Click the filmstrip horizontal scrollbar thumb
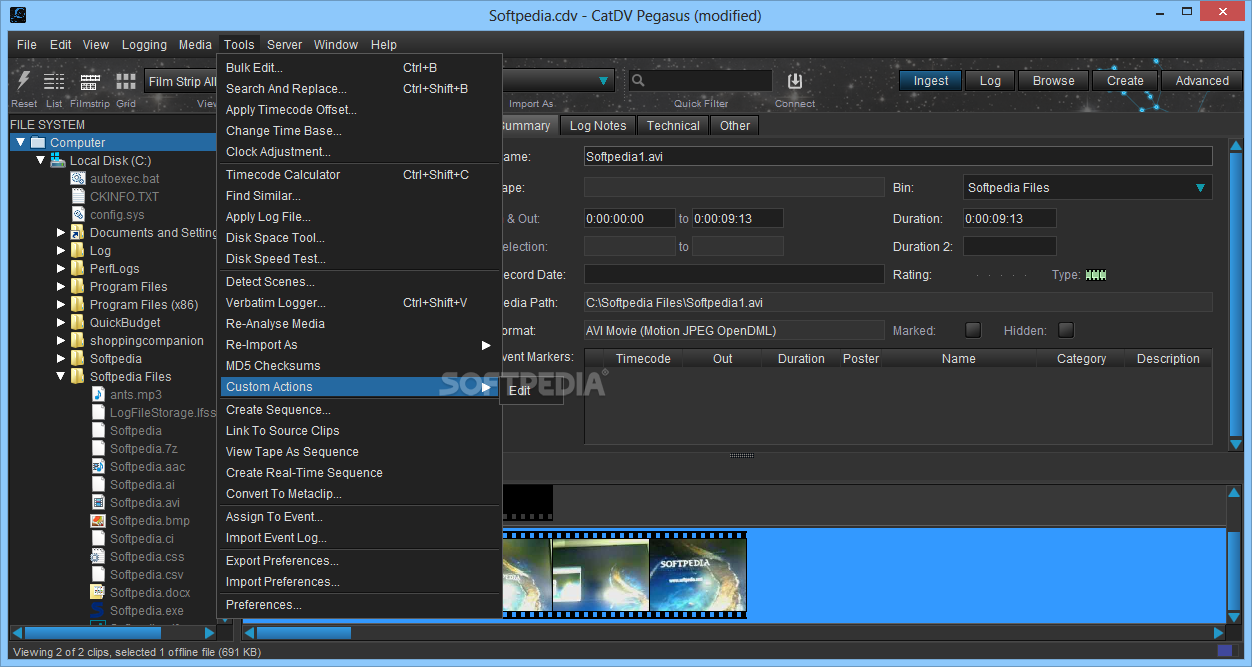This screenshot has height=667, width=1252. click(305, 632)
